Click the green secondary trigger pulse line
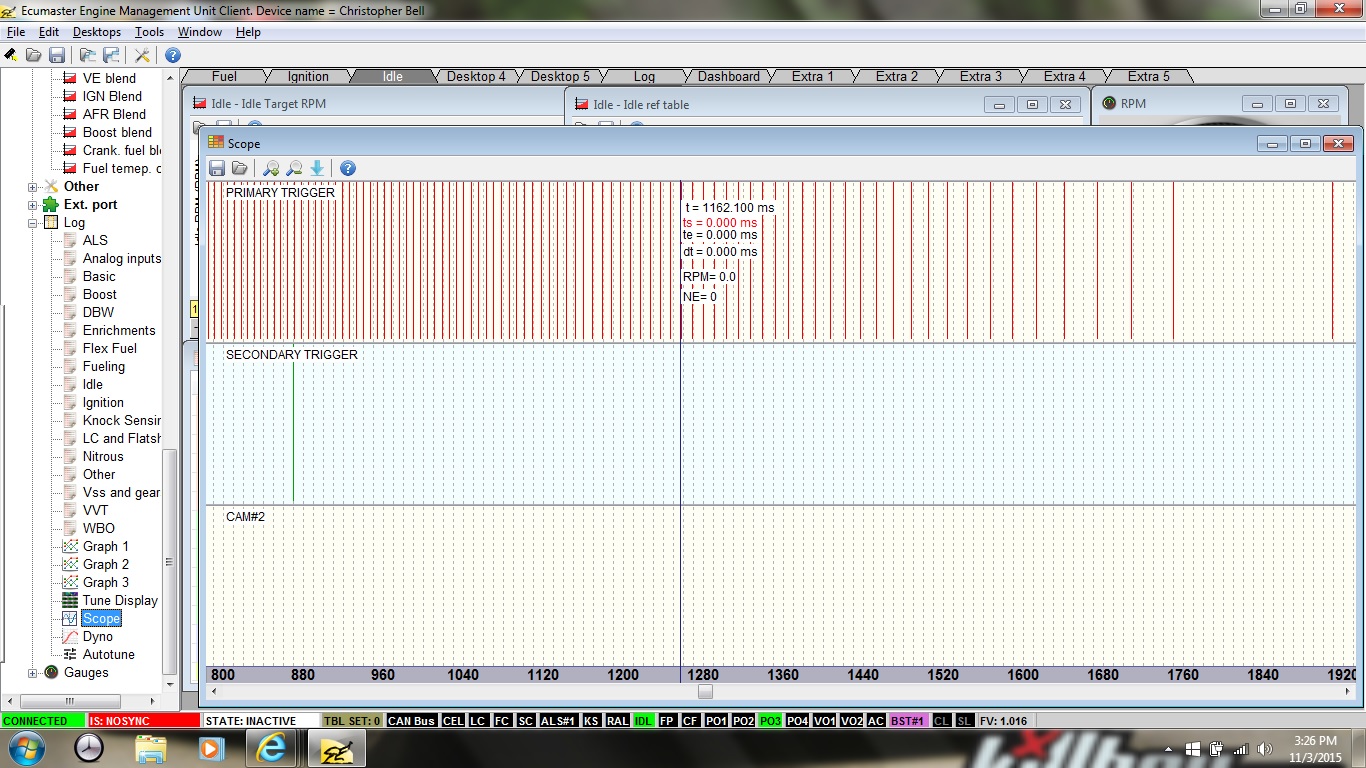The width and height of the screenshot is (1366, 768). click(x=293, y=430)
